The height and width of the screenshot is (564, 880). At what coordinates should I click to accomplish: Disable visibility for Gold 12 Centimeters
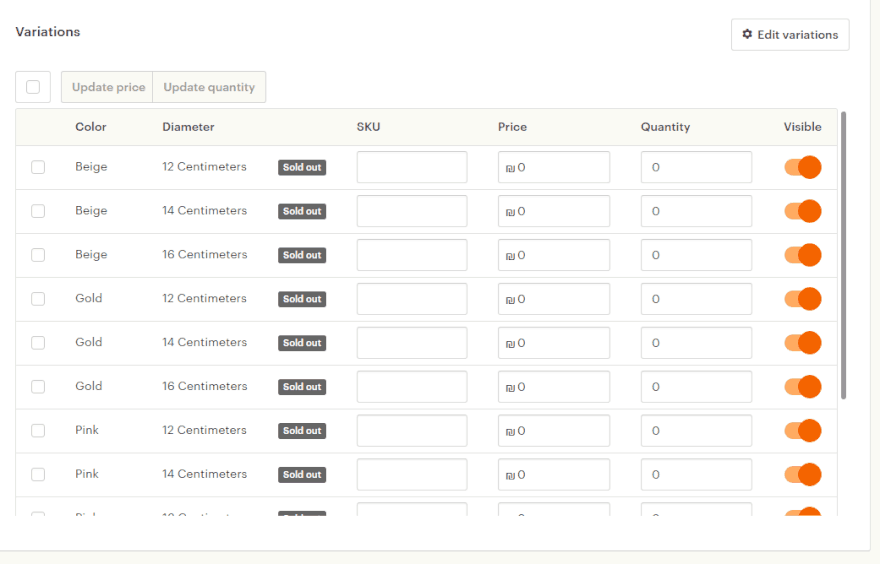pyautogui.click(x=802, y=299)
